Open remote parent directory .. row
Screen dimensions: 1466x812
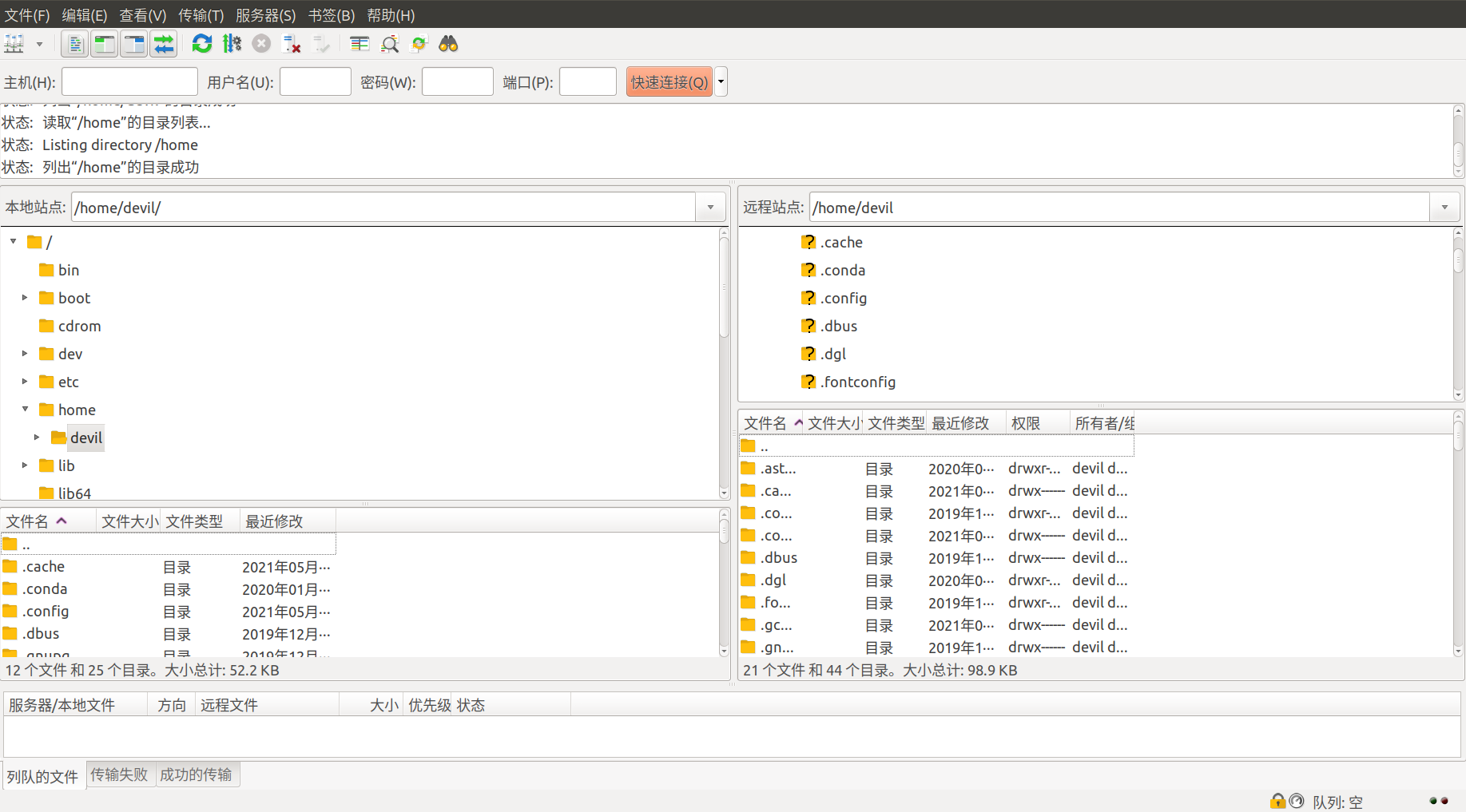936,446
